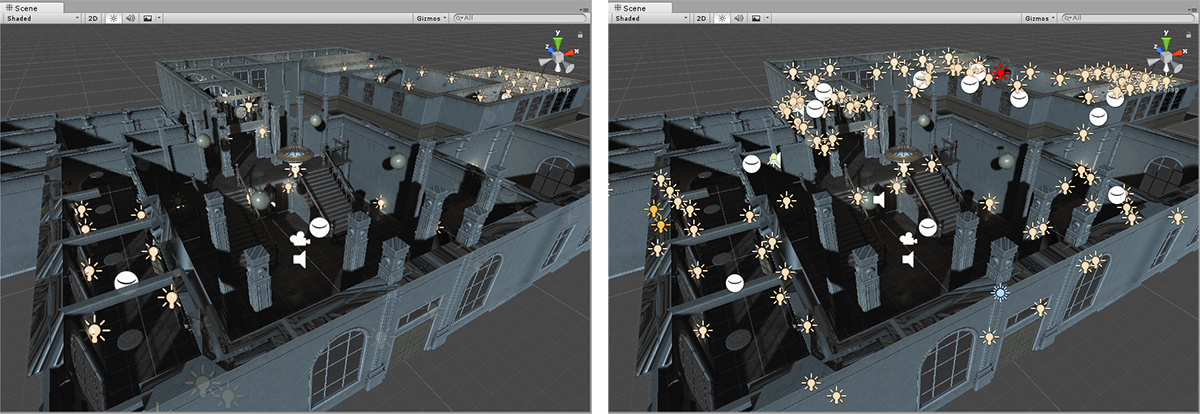Open the Gizmos dropdown in the right window

[1037, 18]
